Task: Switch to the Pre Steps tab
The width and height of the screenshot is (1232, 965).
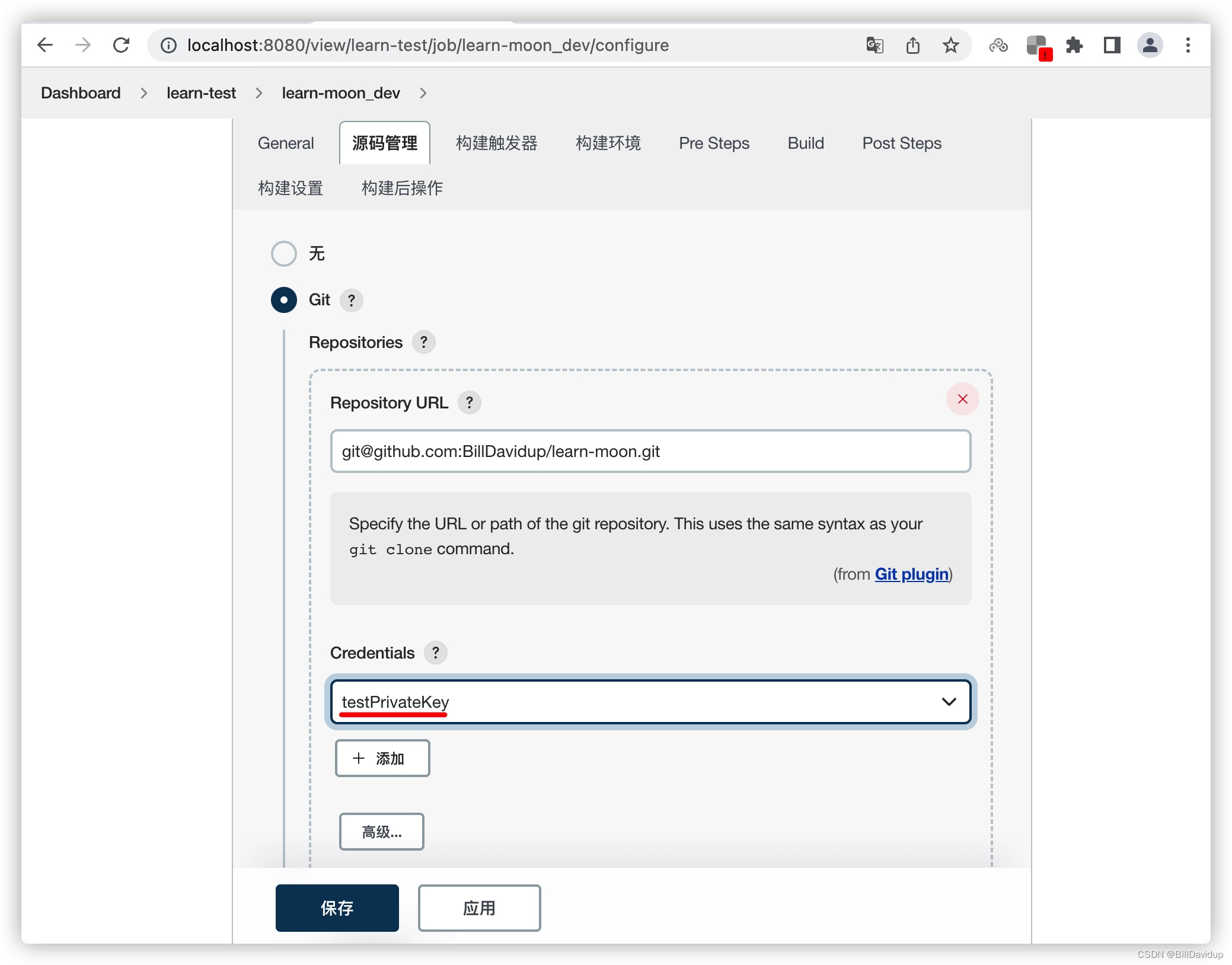Action: pos(714,143)
